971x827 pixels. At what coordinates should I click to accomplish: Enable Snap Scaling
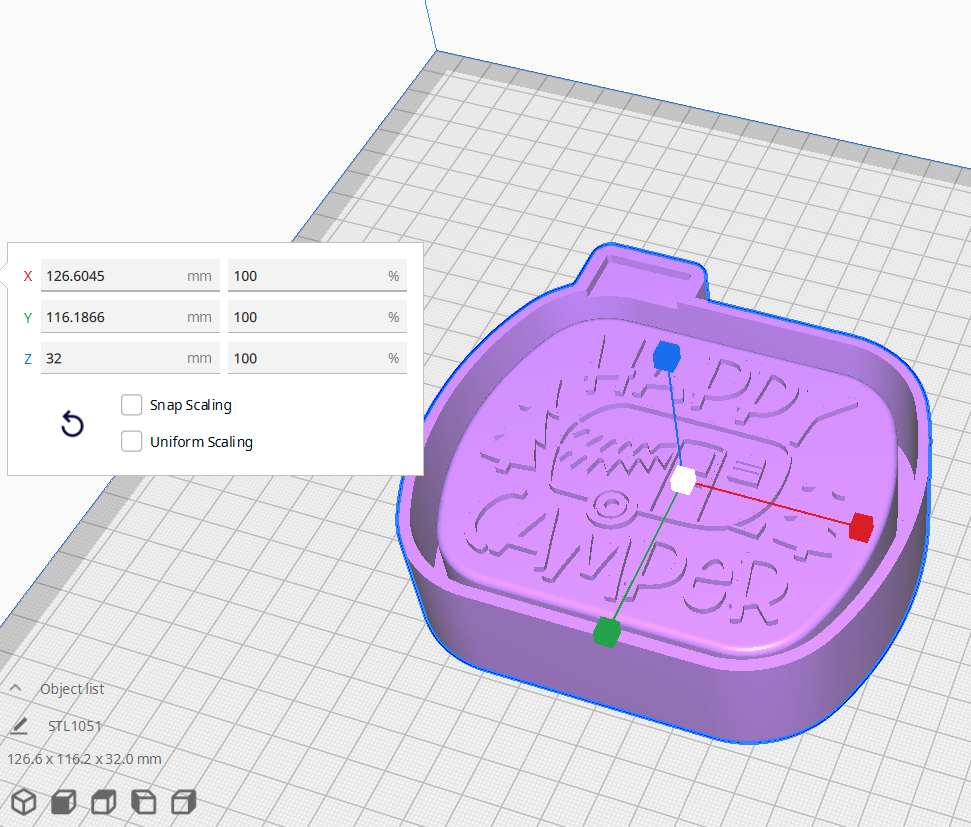(131, 405)
